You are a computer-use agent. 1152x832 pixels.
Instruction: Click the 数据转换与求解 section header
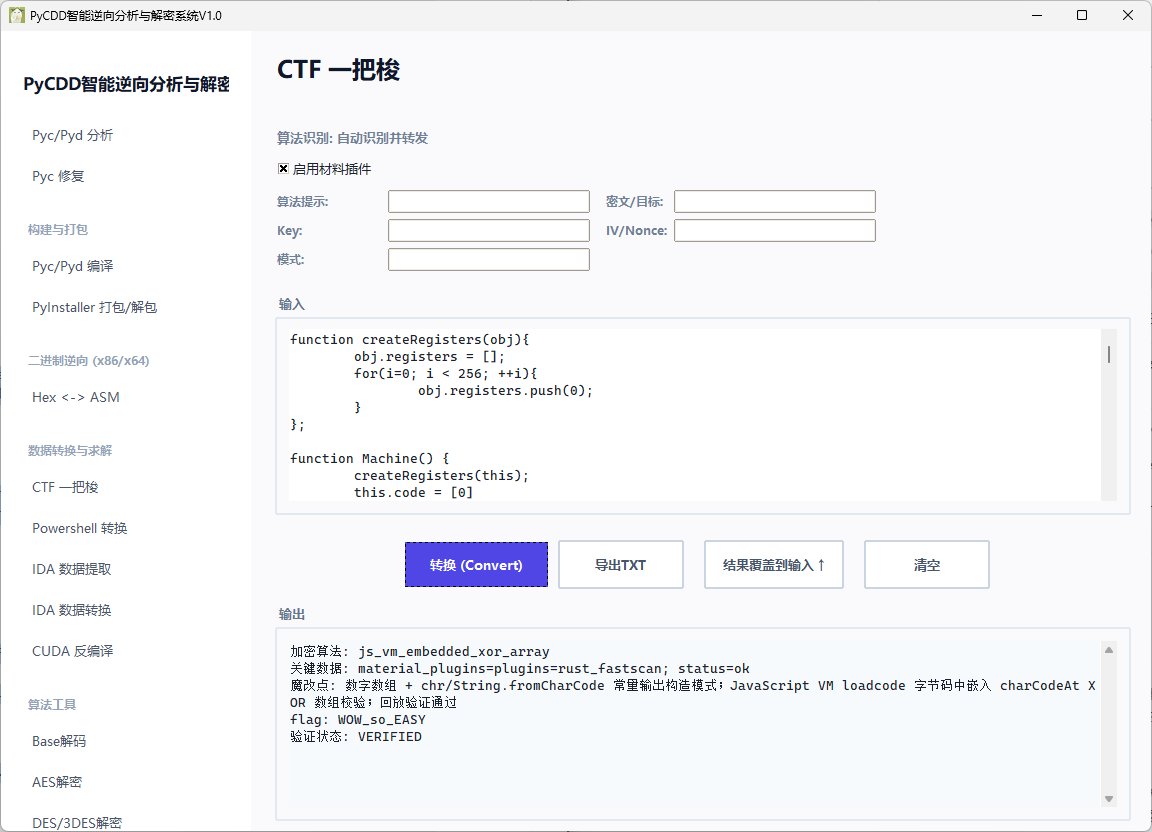point(70,450)
